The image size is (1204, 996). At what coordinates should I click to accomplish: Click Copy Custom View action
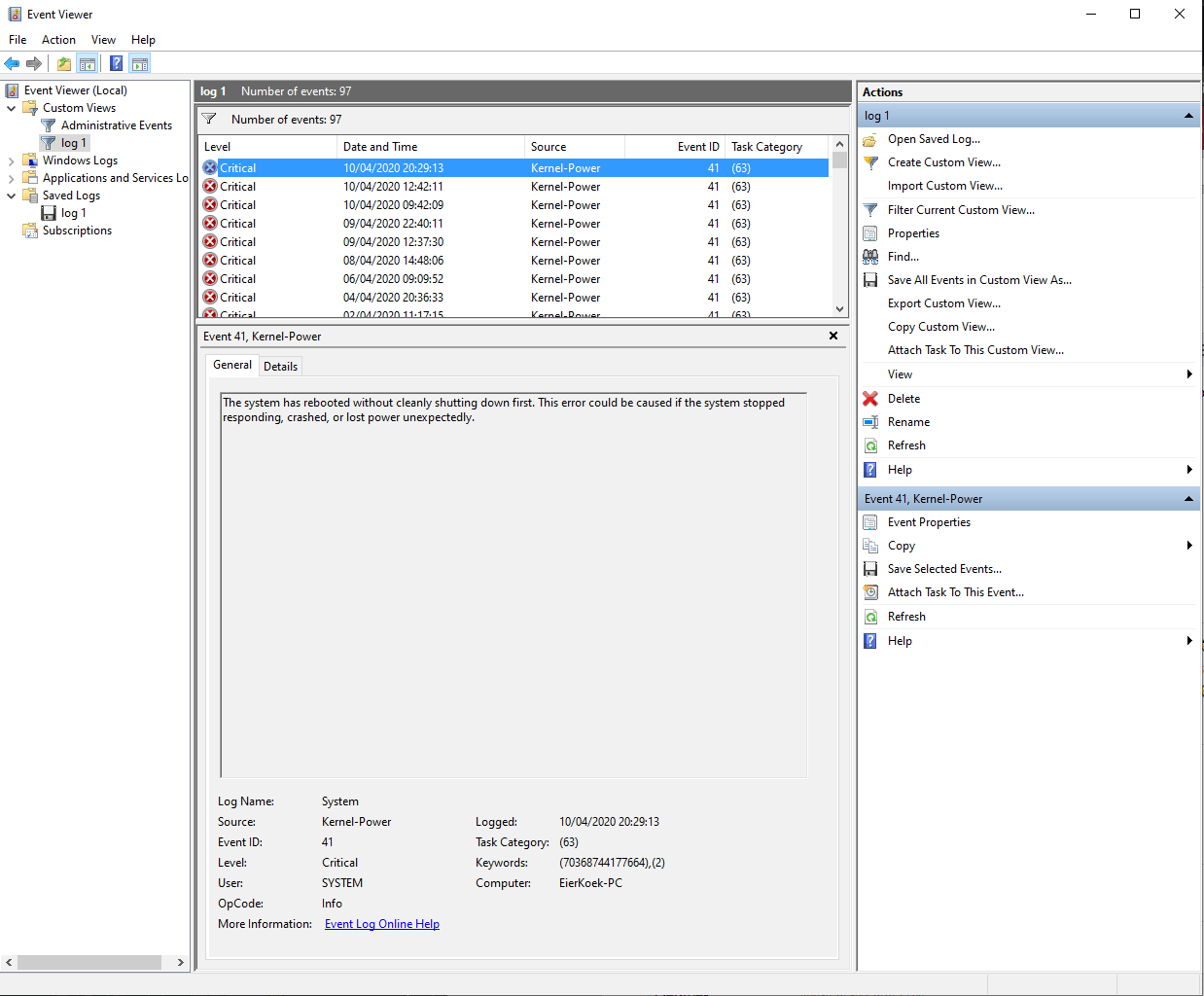point(940,327)
